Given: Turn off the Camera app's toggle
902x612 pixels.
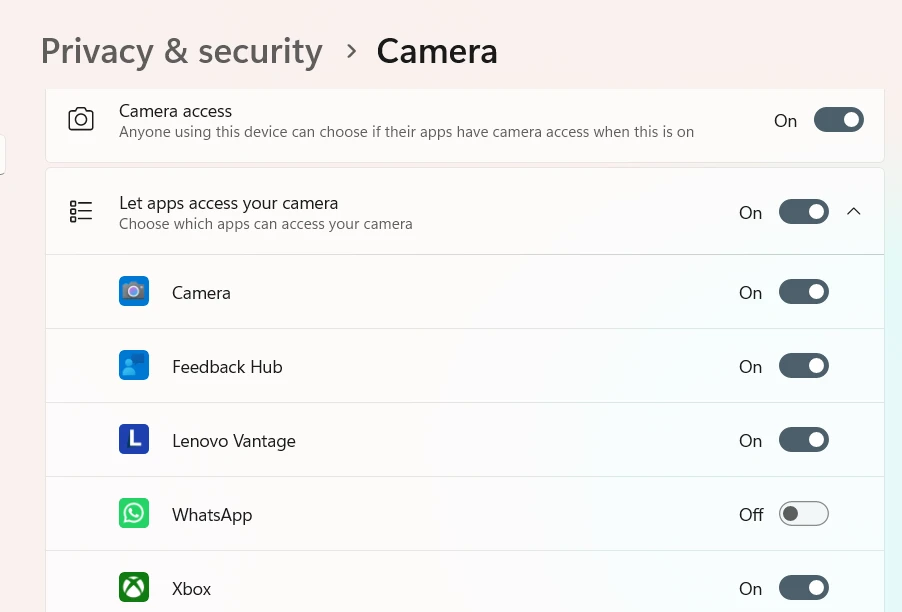Looking at the screenshot, I should pos(803,292).
